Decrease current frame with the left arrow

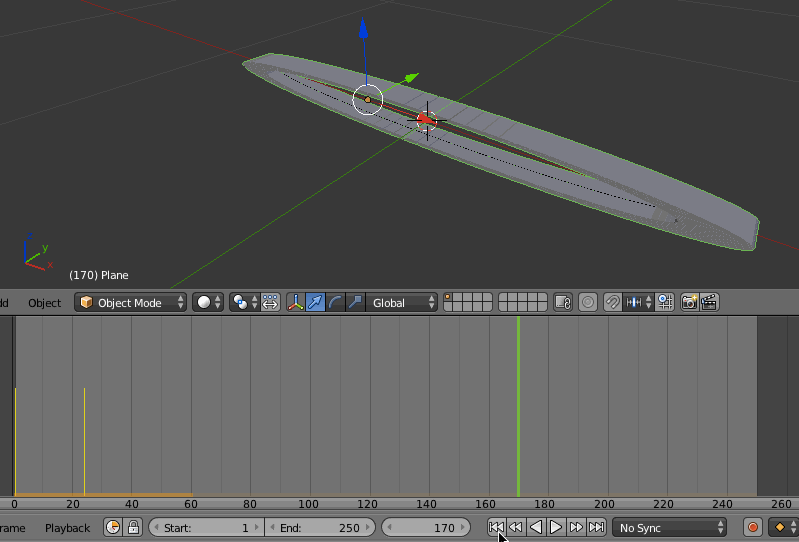click(388, 528)
